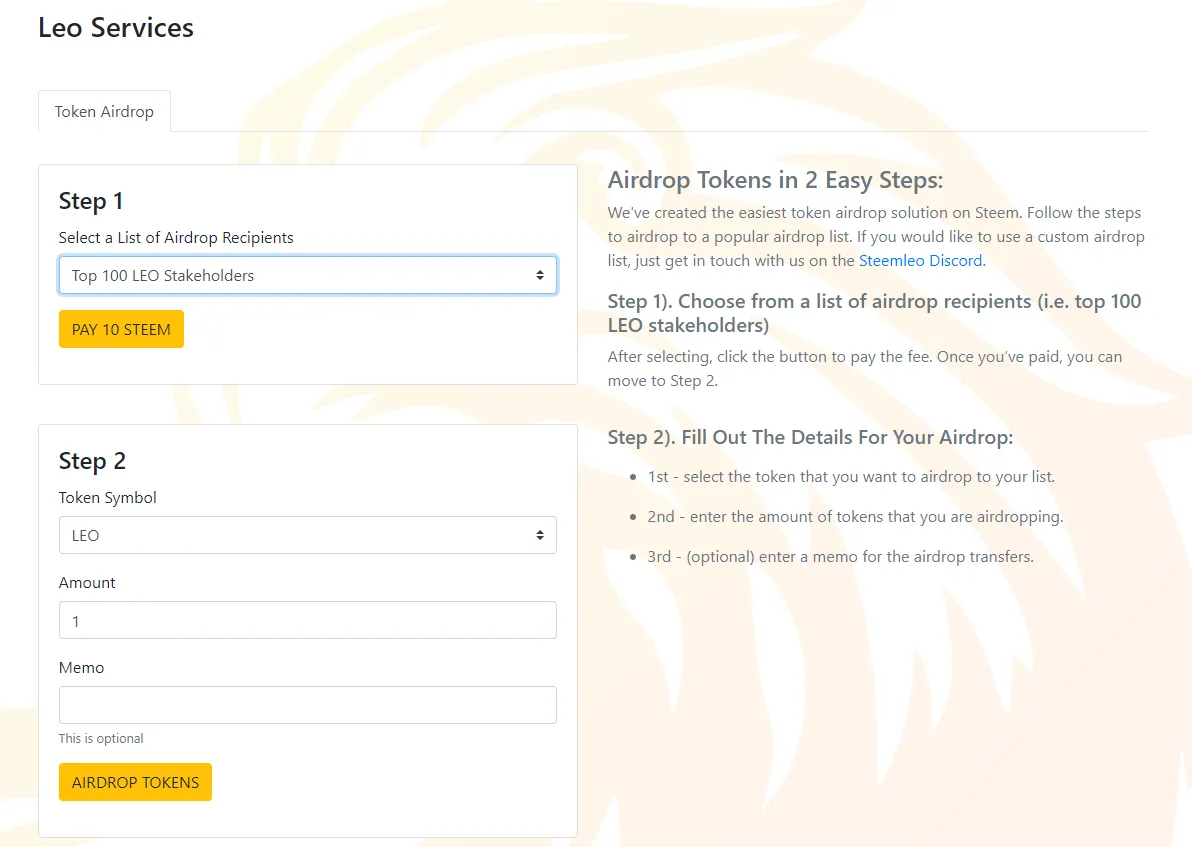This screenshot has width=1192, height=847.
Task: Open the airdrop recipients list dropdown
Action: [308, 275]
